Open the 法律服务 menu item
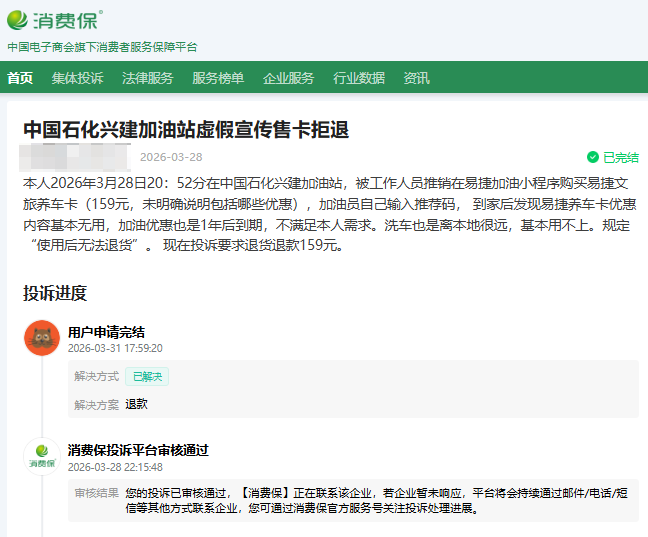This screenshot has height=537, width=648. point(147,78)
